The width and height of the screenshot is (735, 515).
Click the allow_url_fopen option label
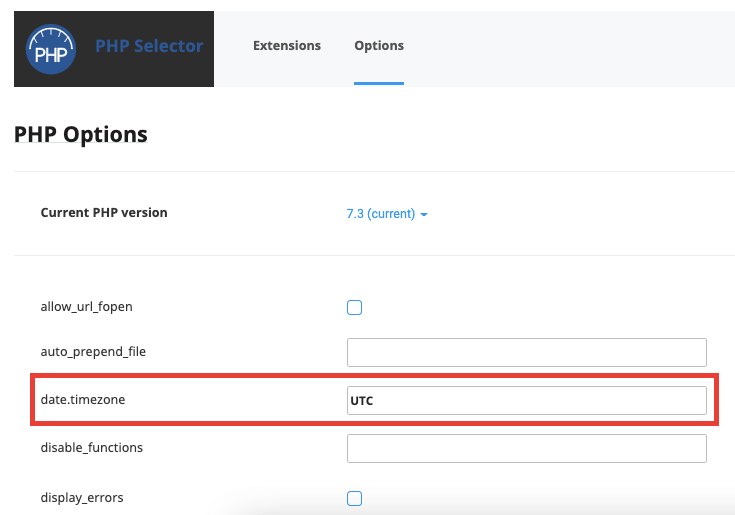pyautogui.click(x=86, y=307)
